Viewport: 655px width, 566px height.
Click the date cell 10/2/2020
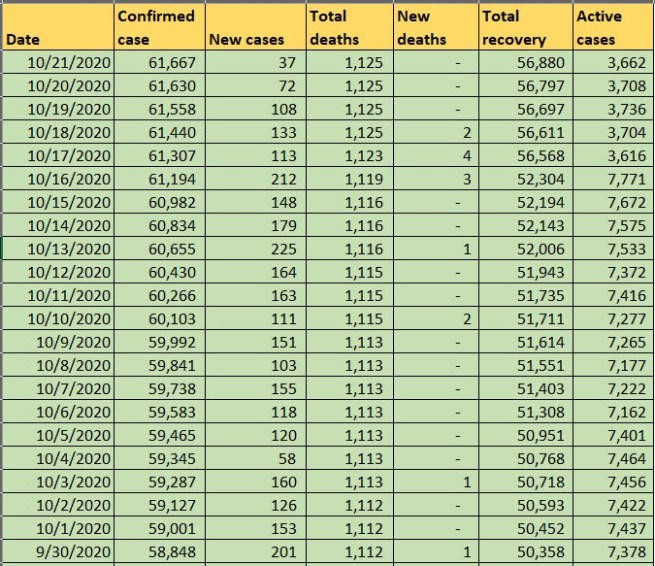click(x=58, y=505)
